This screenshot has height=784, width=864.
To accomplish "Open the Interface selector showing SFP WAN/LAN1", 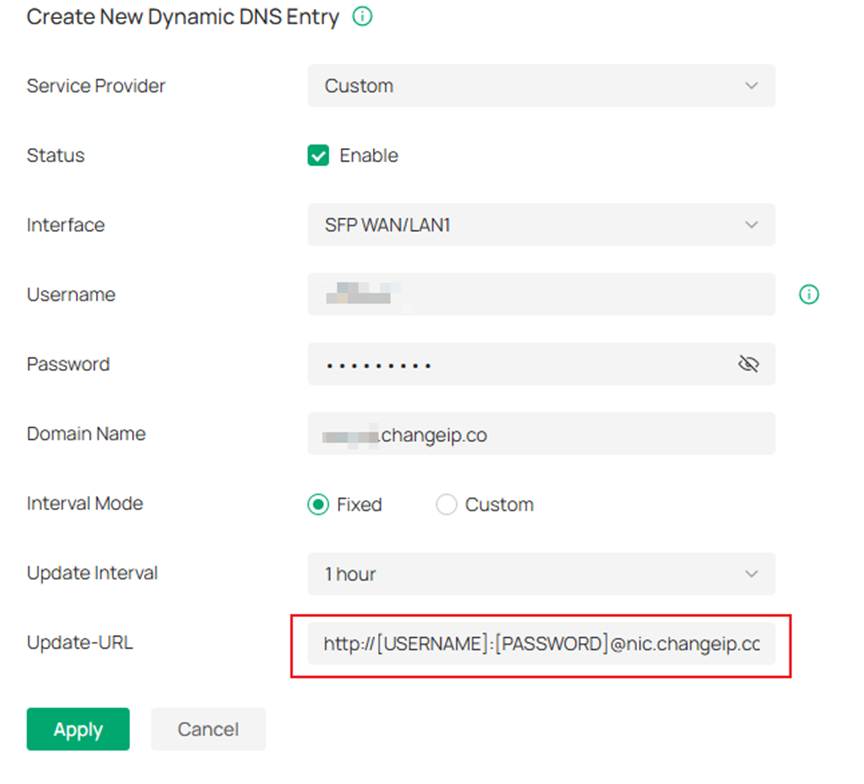I will click(x=540, y=224).
